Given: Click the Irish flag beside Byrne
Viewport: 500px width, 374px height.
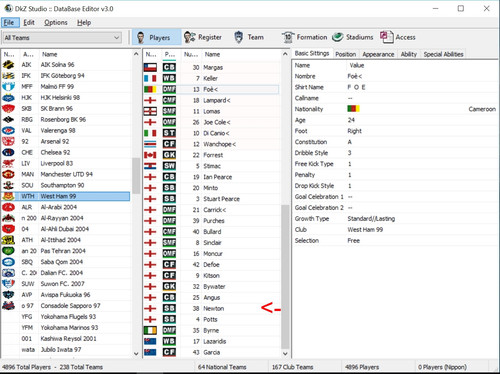Looking at the screenshot, I should pos(150,330).
